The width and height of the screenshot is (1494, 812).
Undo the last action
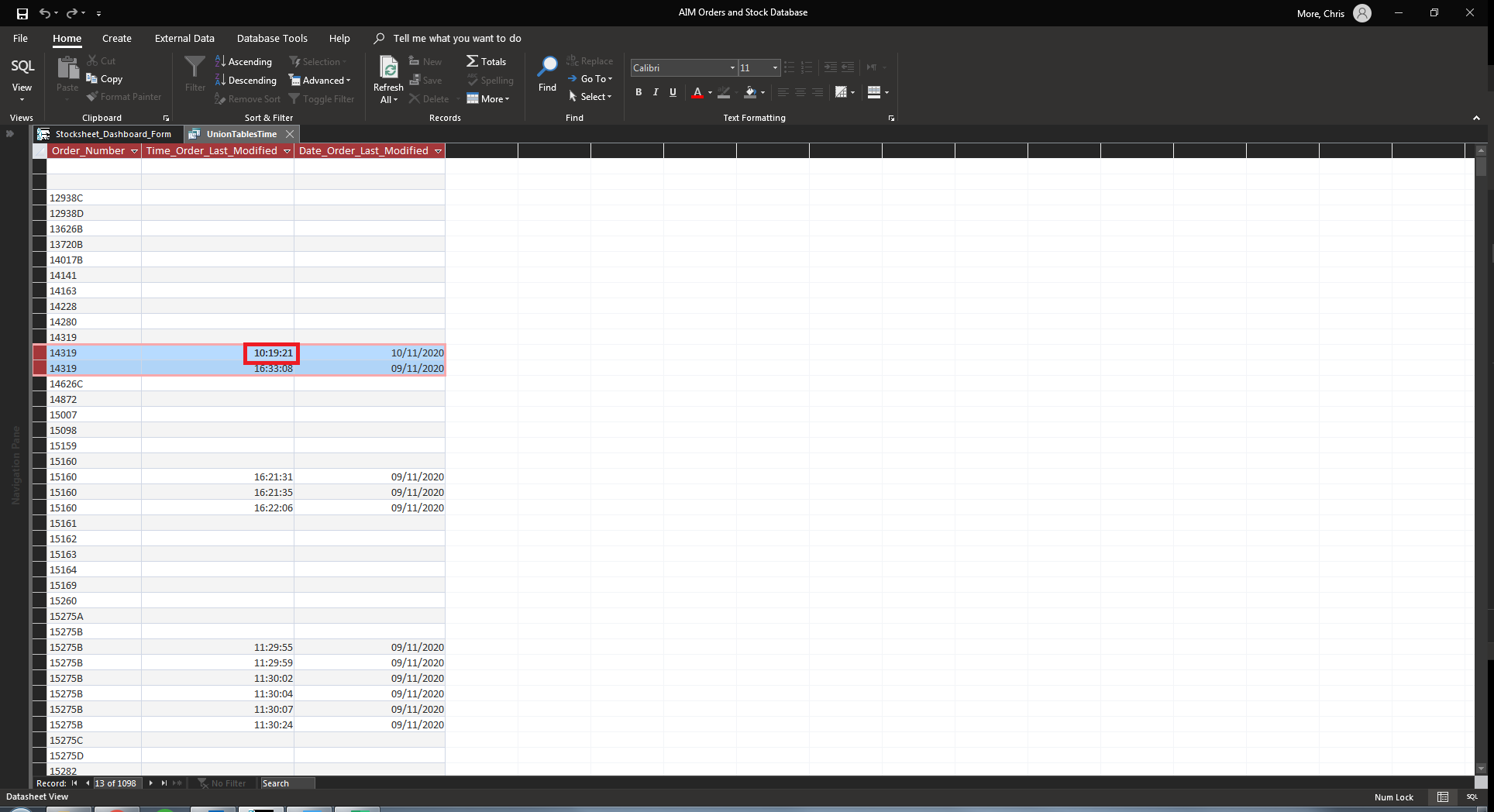[45, 13]
